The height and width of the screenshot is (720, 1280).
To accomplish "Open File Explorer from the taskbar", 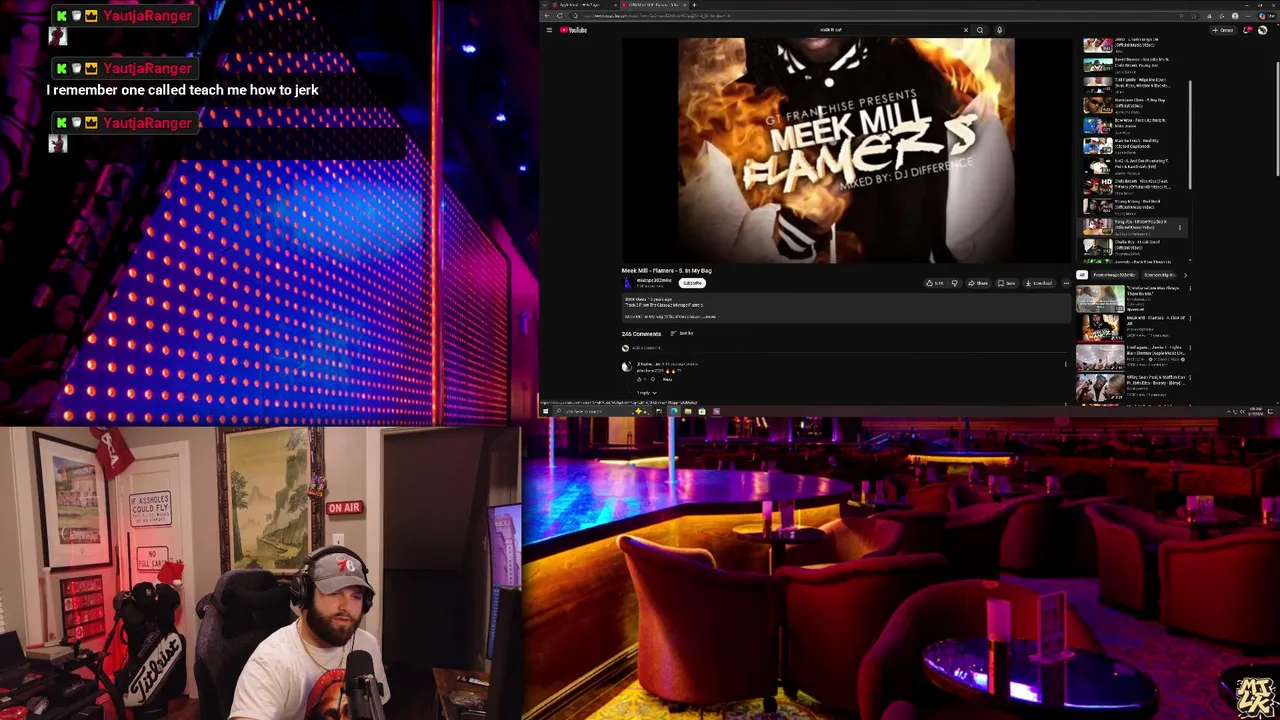I will [x=688, y=411].
